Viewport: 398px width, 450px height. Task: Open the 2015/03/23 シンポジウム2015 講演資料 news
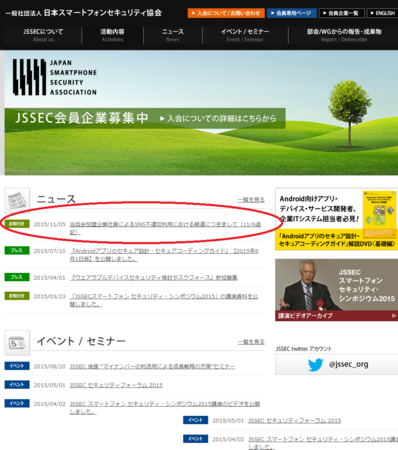[164, 300]
